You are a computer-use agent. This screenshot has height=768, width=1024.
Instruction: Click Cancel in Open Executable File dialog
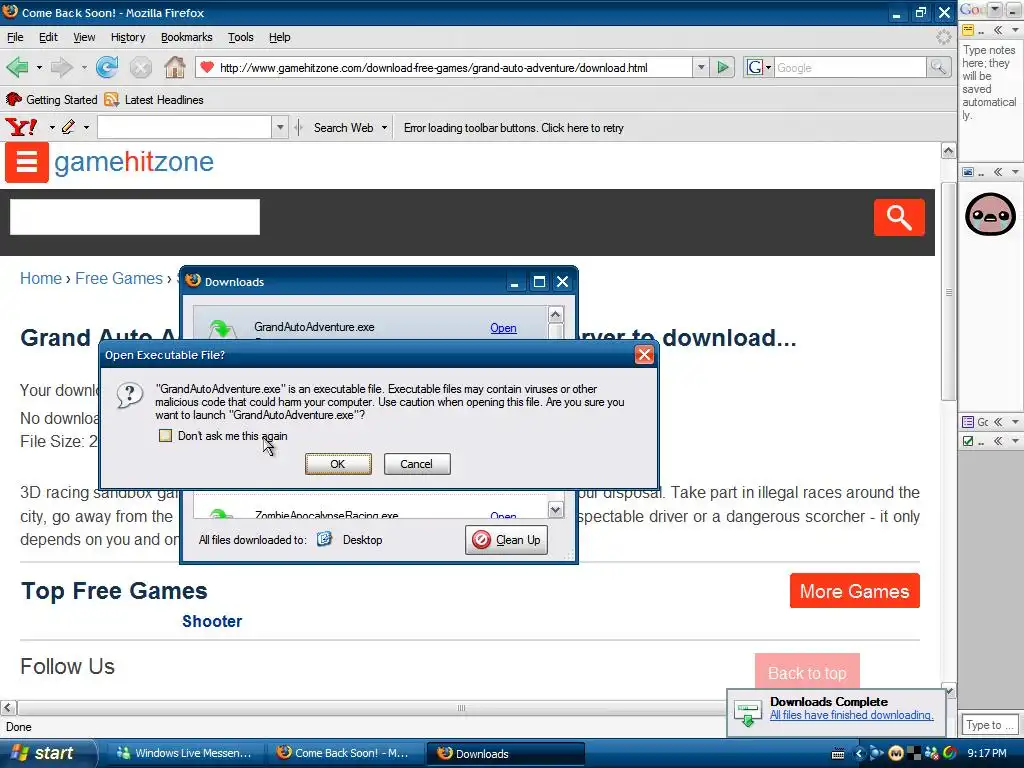pos(417,464)
